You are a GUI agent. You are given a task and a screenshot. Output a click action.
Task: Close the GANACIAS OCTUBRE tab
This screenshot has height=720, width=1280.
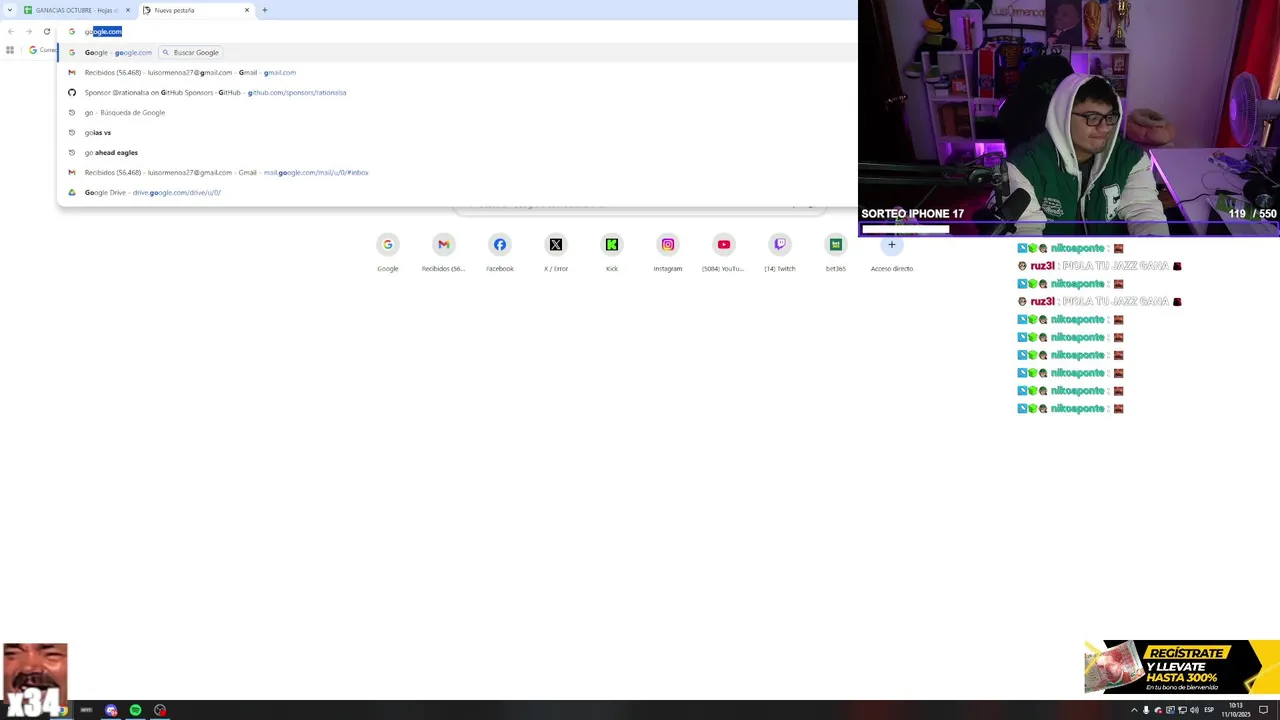(x=127, y=10)
